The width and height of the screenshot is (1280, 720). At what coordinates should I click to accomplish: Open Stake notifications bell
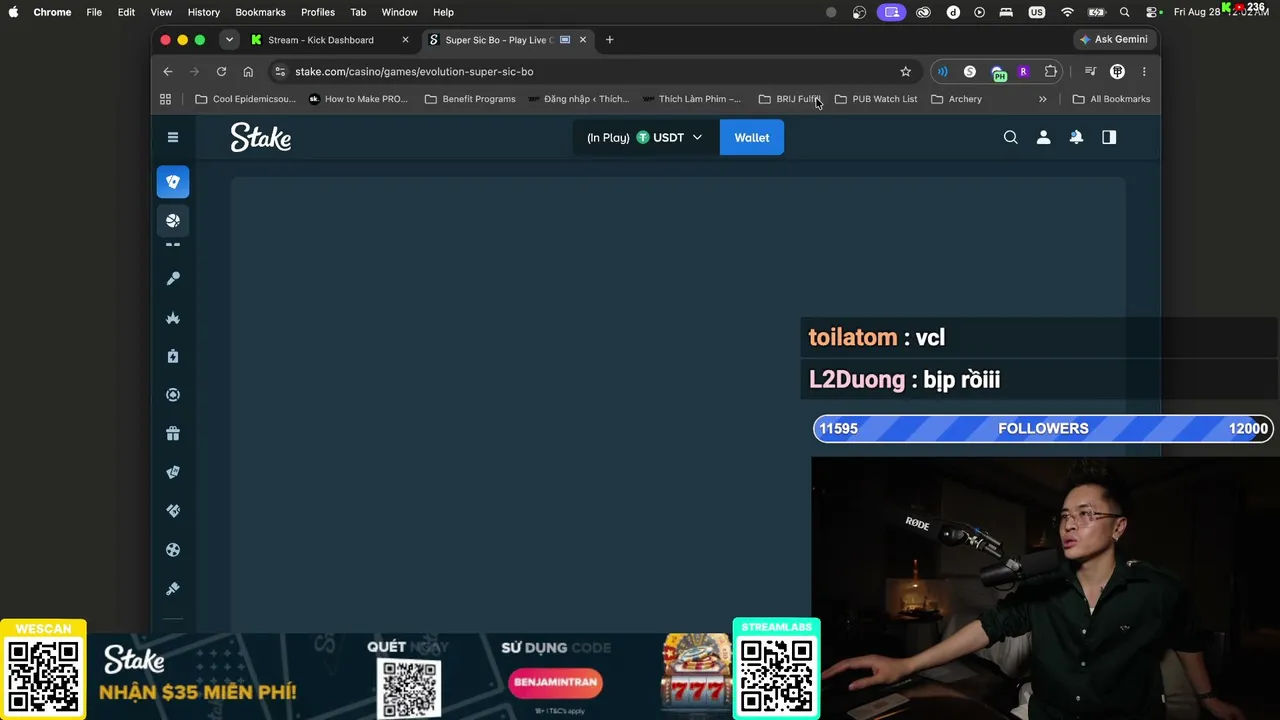coord(1076,137)
